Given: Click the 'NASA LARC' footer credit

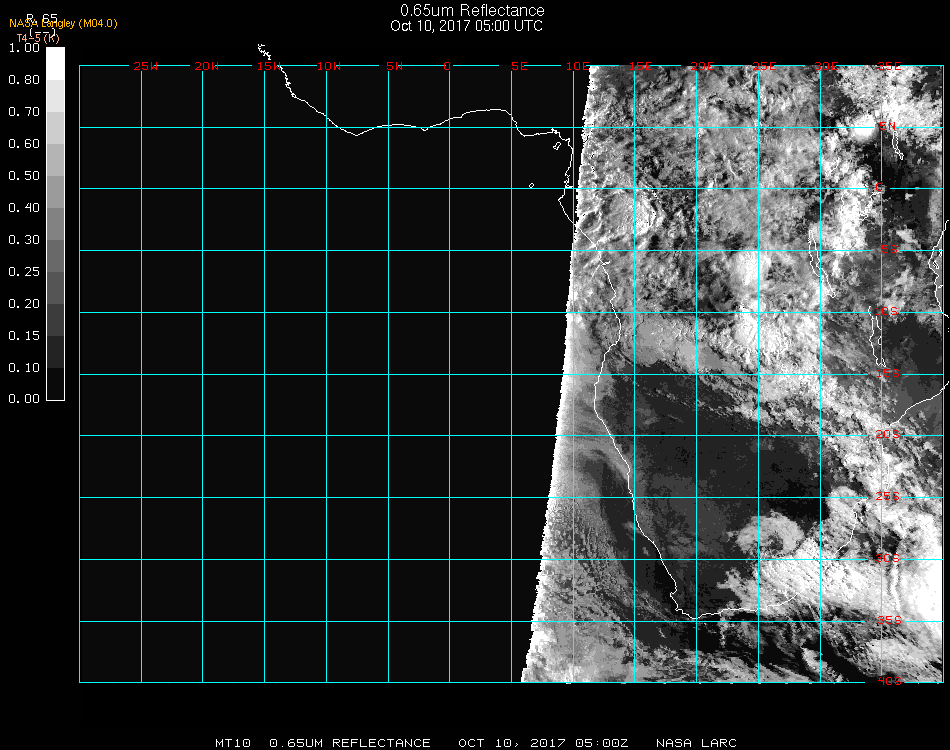Looking at the screenshot, I should click(x=696, y=743).
